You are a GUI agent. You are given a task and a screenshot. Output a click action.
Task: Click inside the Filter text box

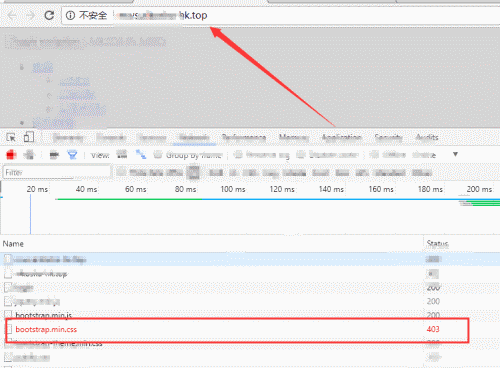click(57, 172)
